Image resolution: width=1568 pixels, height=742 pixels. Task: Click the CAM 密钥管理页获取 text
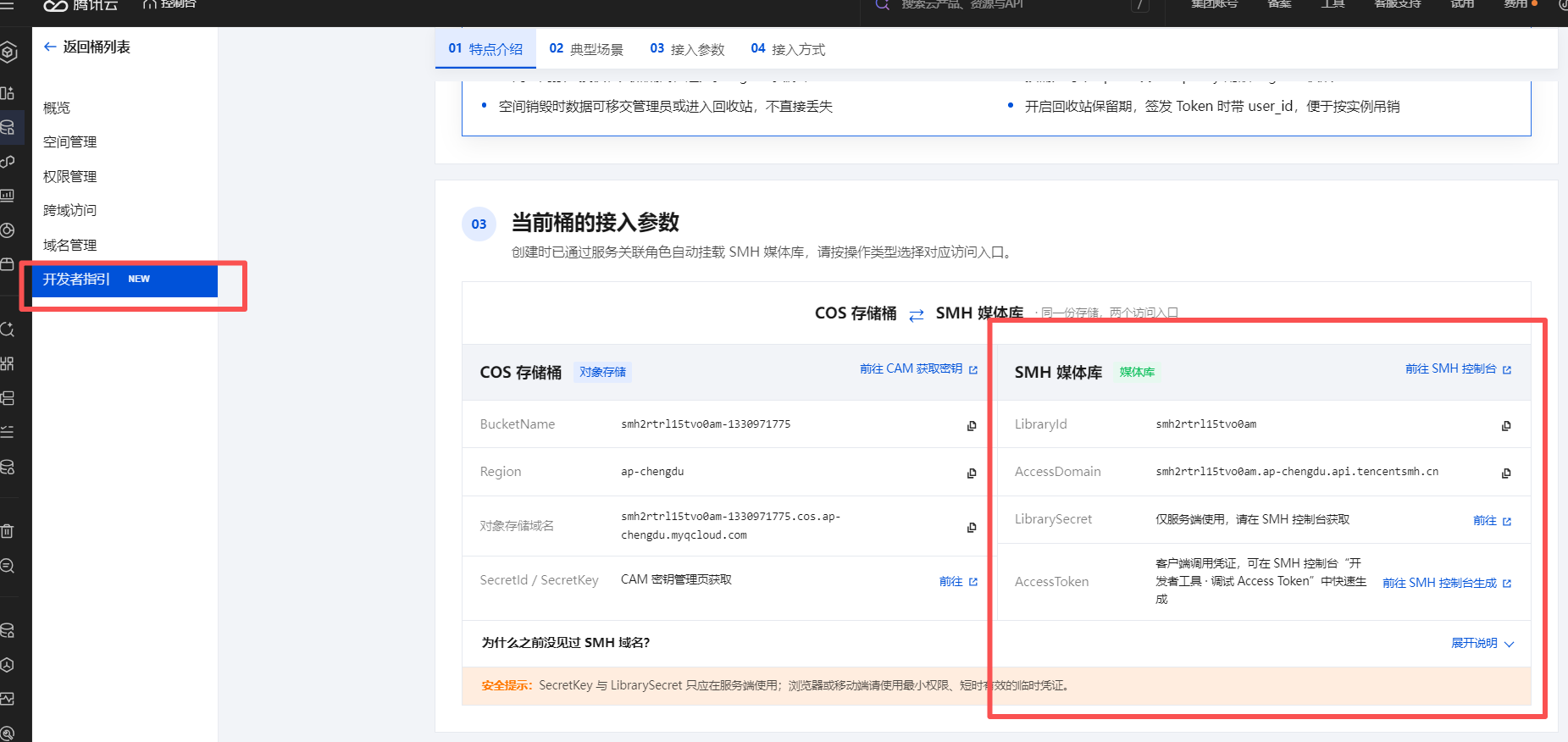coord(676,580)
